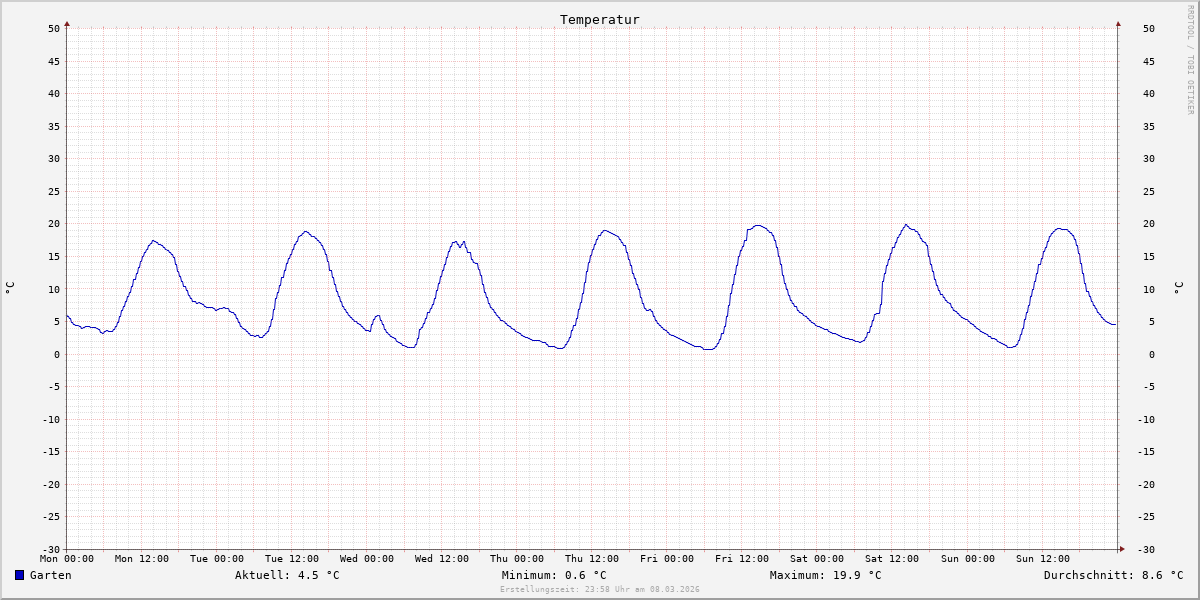Click the blue Garten legend color swatch
This screenshot has width=1200, height=600.
coord(19,575)
